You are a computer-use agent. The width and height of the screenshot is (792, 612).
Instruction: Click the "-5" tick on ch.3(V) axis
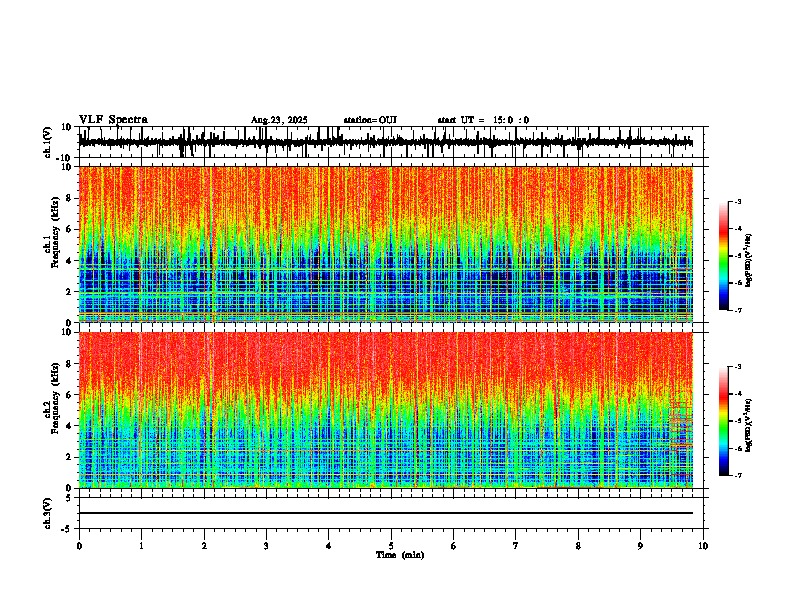click(67, 529)
